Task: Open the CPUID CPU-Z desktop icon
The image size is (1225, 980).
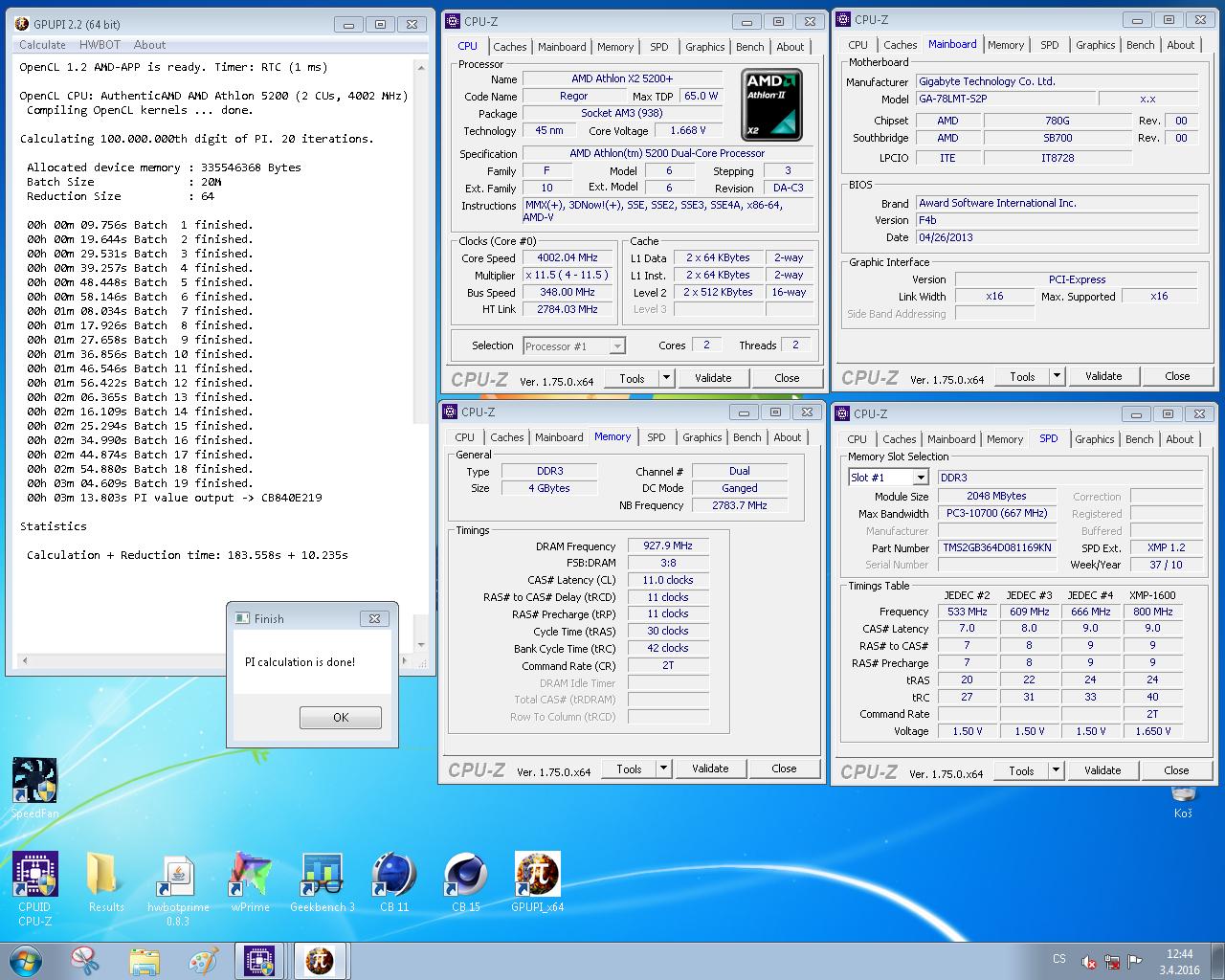Action: pyautogui.click(x=34, y=888)
